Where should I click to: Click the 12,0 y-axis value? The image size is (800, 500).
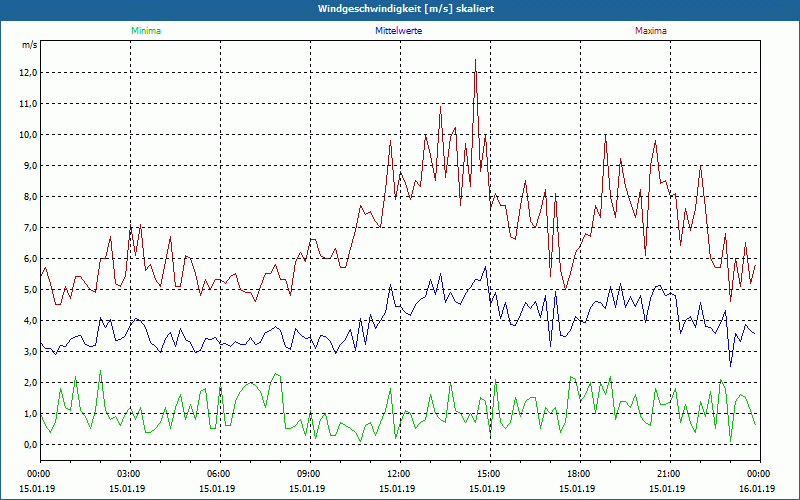(29, 73)
